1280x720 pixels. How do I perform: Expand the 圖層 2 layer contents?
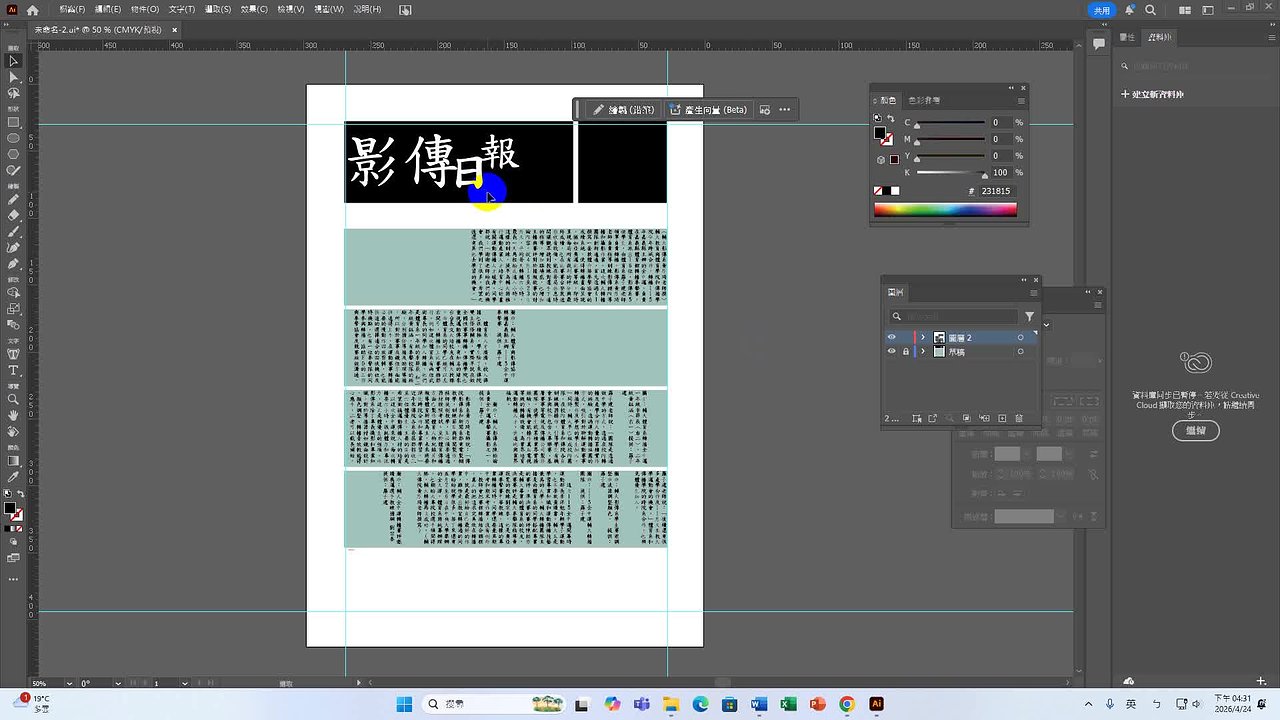(x=923, y=337)
